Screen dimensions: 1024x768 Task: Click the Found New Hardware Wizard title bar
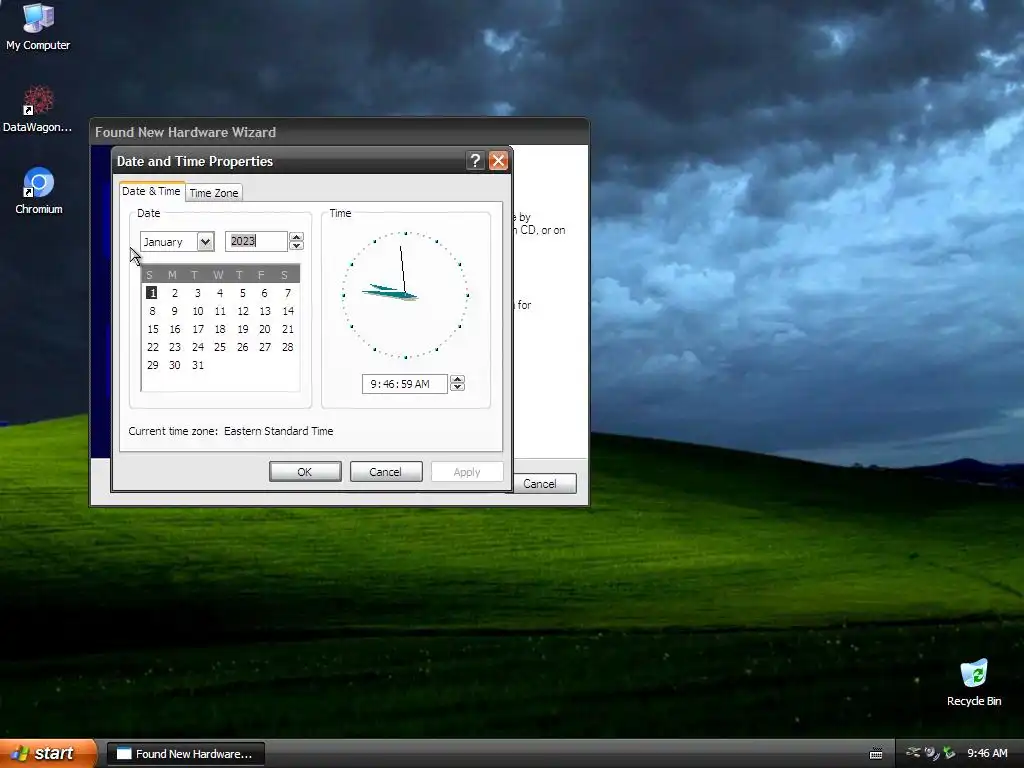pyautogui.click(x=339, y=132)
